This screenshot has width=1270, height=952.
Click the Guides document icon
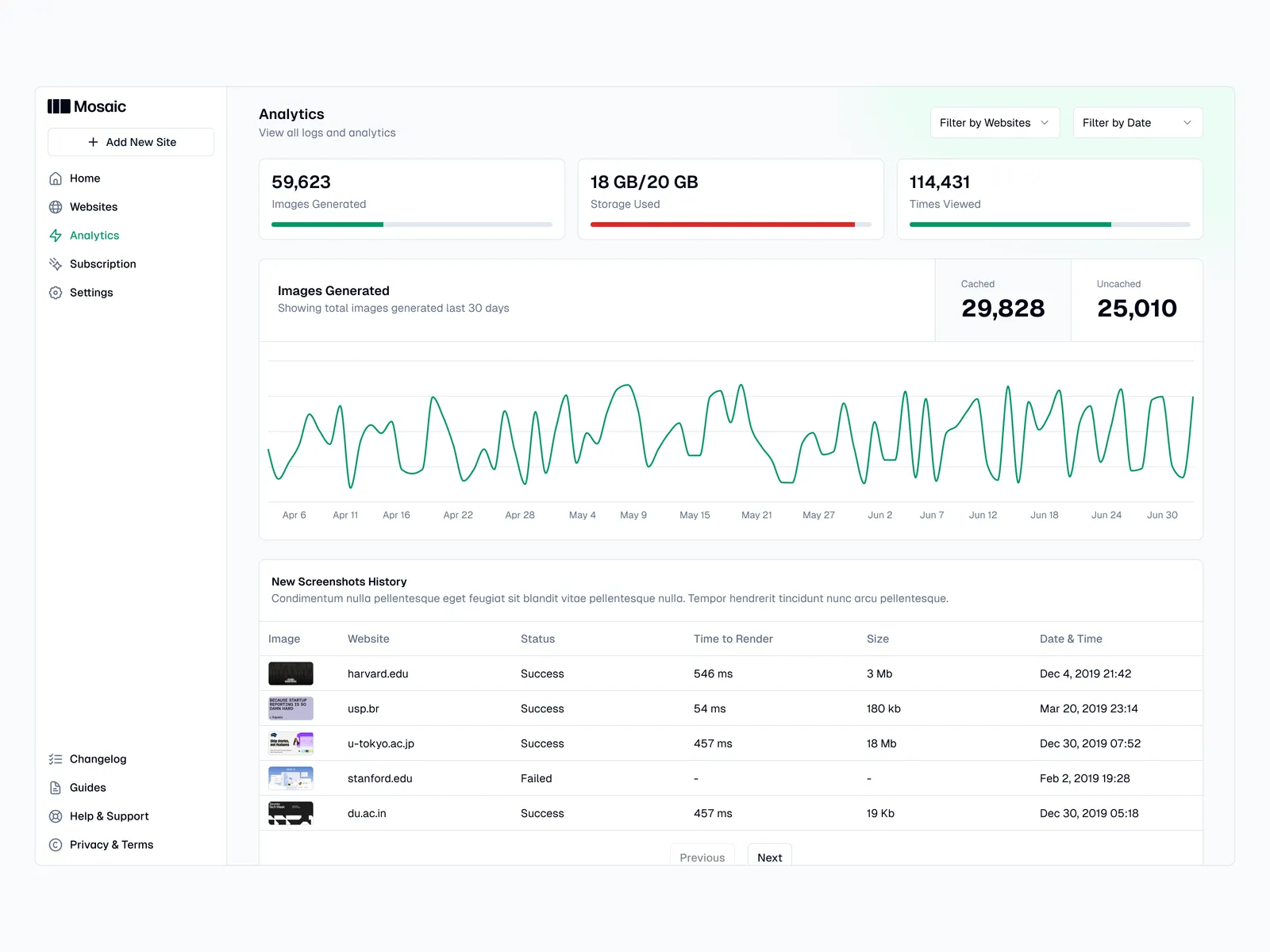pos(56,788)
